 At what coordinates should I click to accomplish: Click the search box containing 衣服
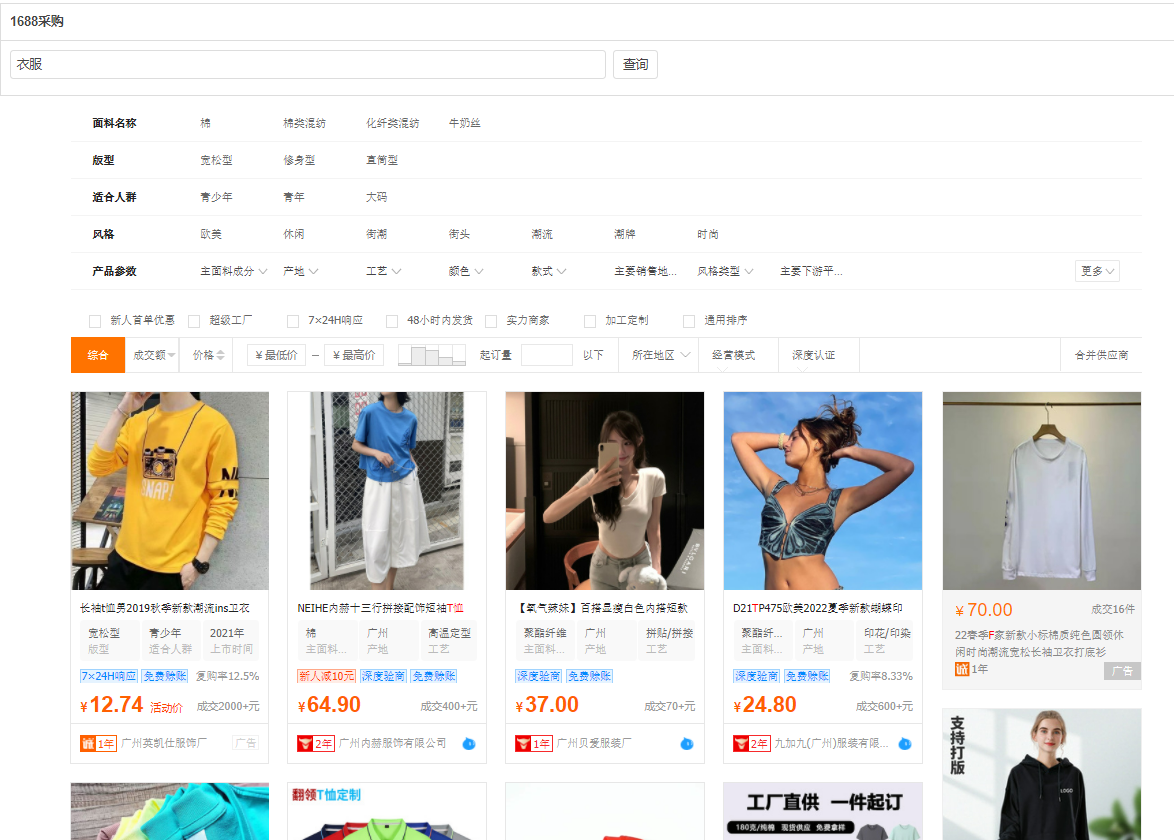308,64
